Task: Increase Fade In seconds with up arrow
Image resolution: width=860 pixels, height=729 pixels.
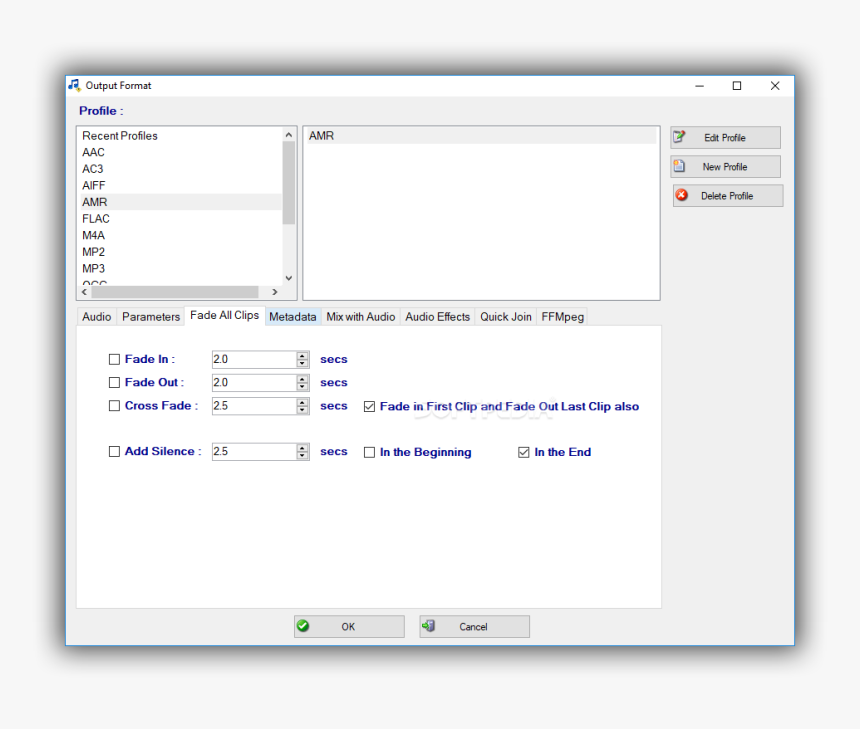Action: (x=302, y=355)
